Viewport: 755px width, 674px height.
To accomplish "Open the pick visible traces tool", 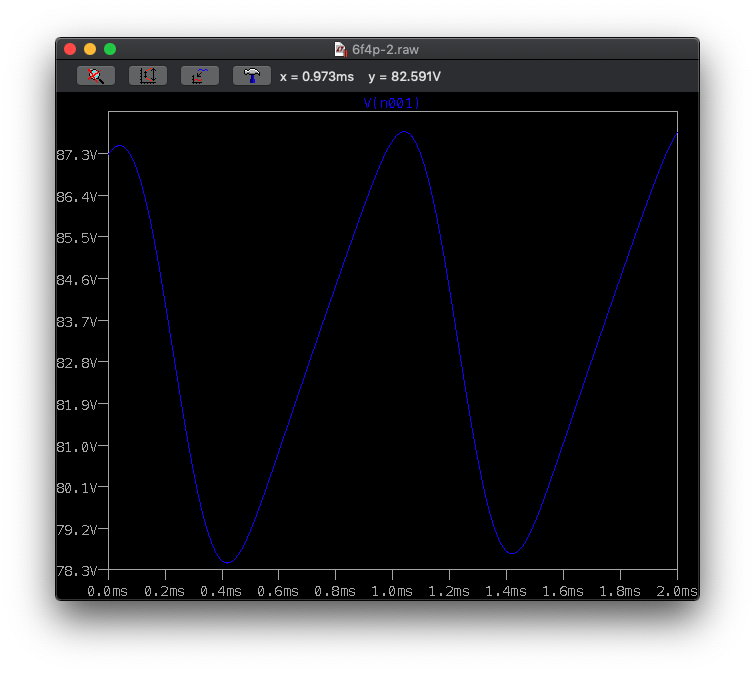I will point(200,76).
